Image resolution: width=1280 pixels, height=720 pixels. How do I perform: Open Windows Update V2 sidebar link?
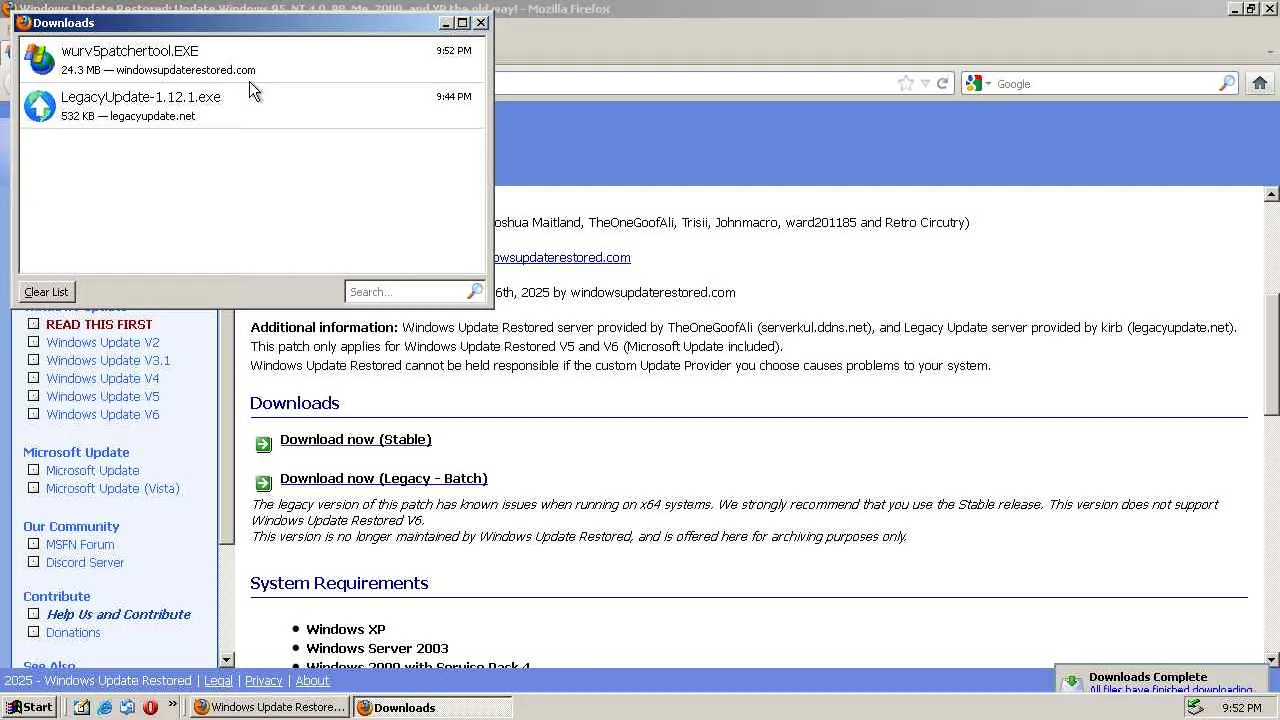[x=103, y=342]
